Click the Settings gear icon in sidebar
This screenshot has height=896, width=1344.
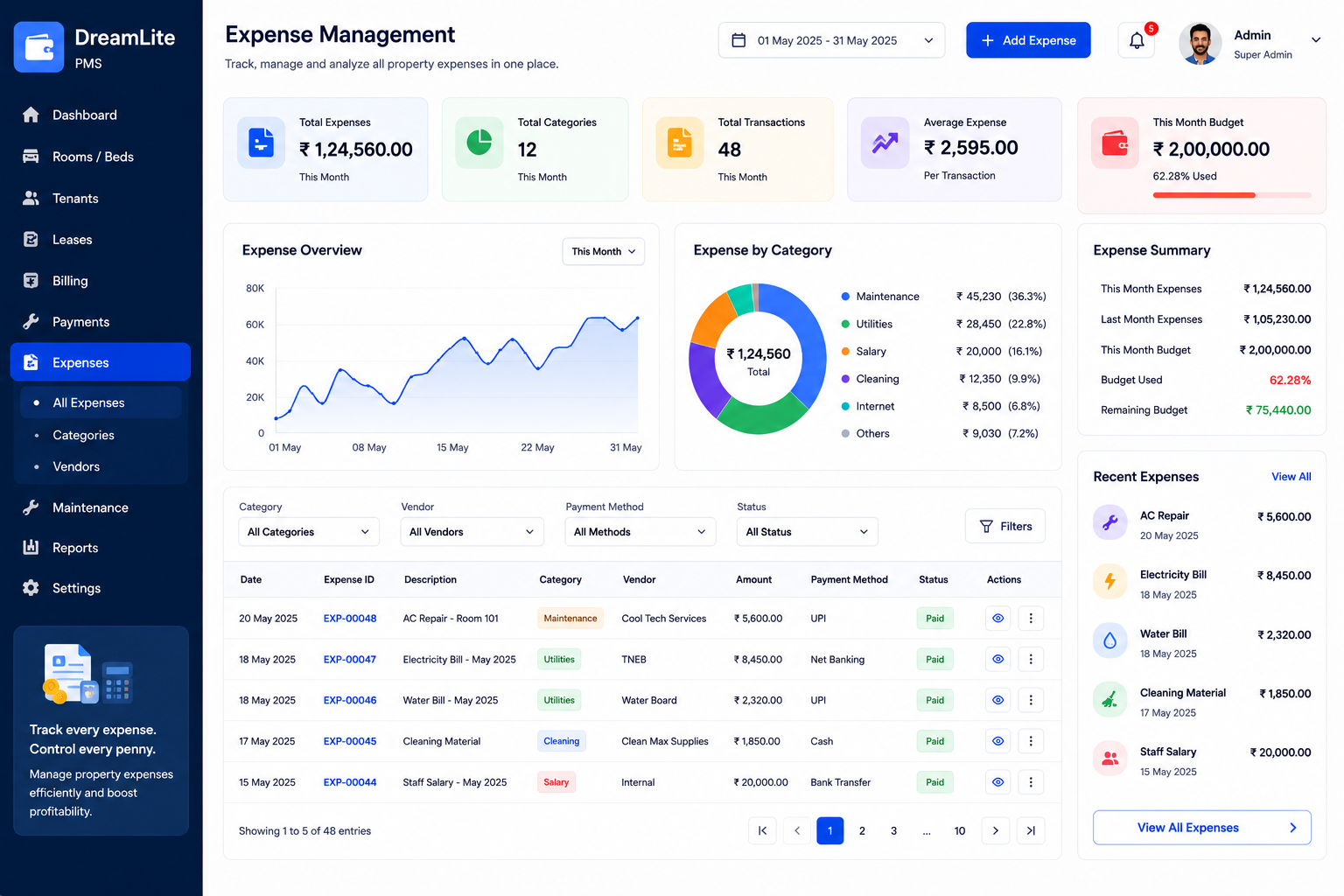(x=31, y=588)
